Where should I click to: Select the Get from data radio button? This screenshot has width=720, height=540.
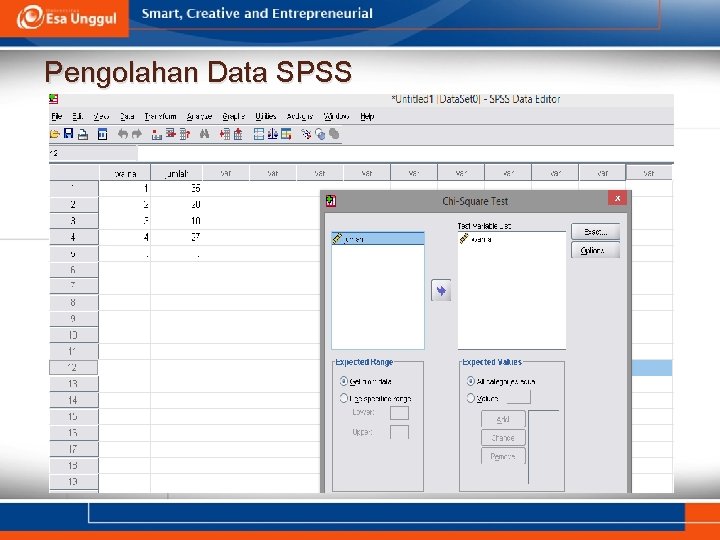tap(343, 381)
